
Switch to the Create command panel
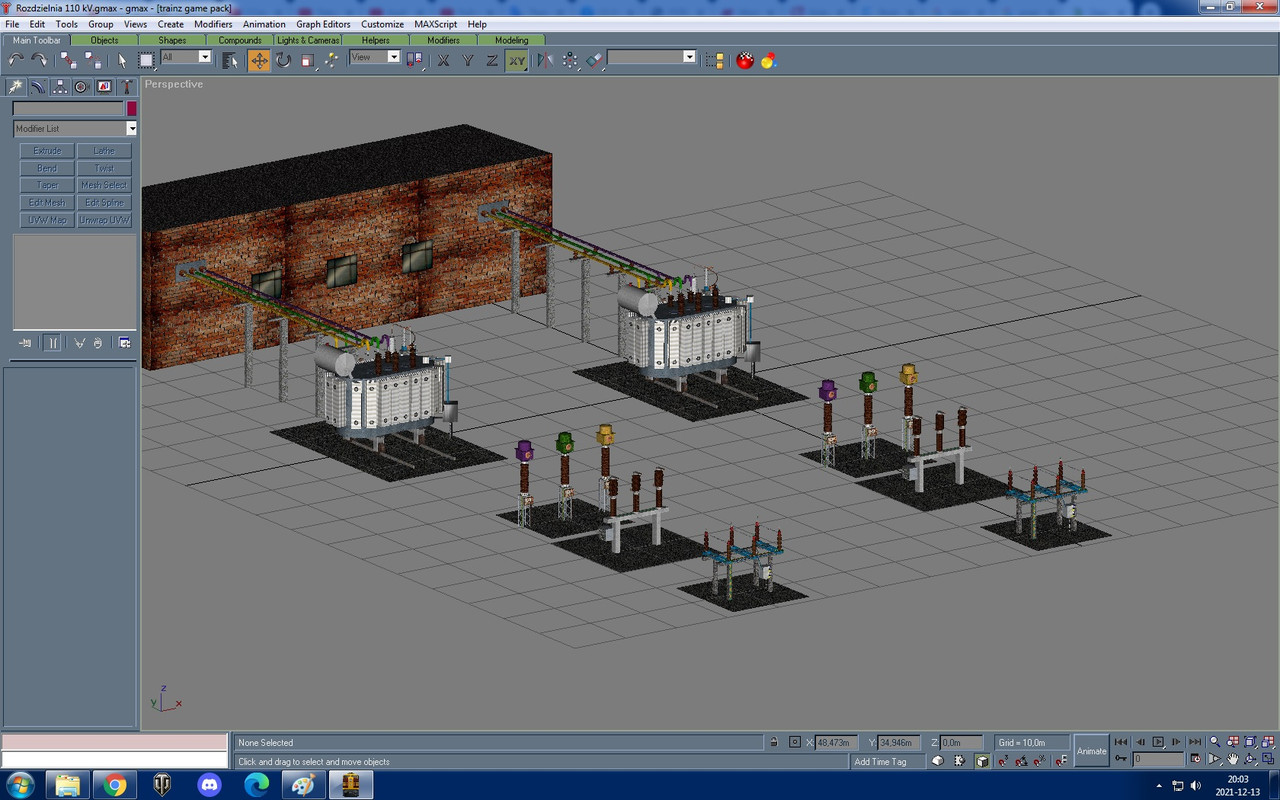point(16,87)
